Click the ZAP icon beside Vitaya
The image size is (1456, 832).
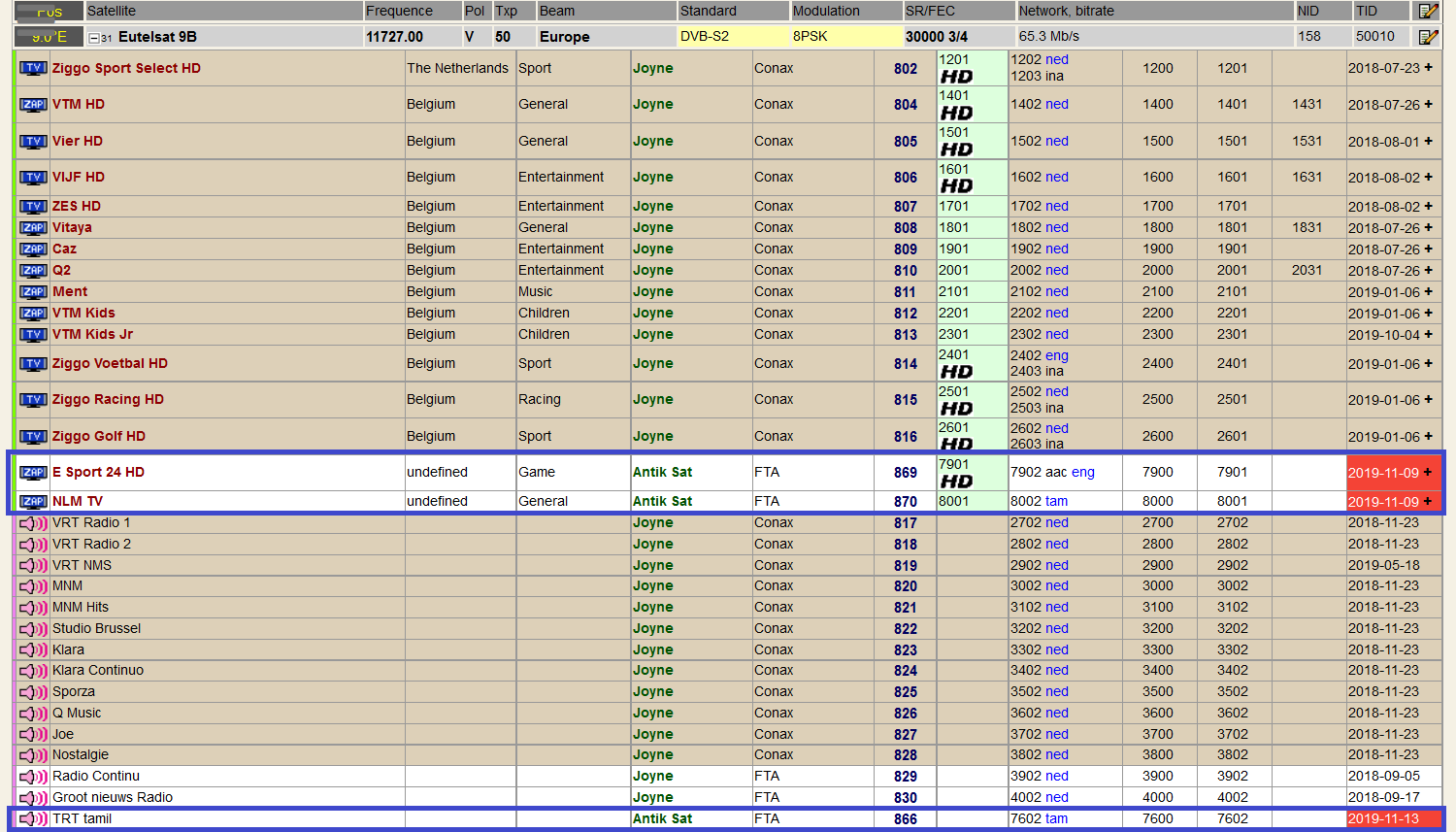coord(34,227)
